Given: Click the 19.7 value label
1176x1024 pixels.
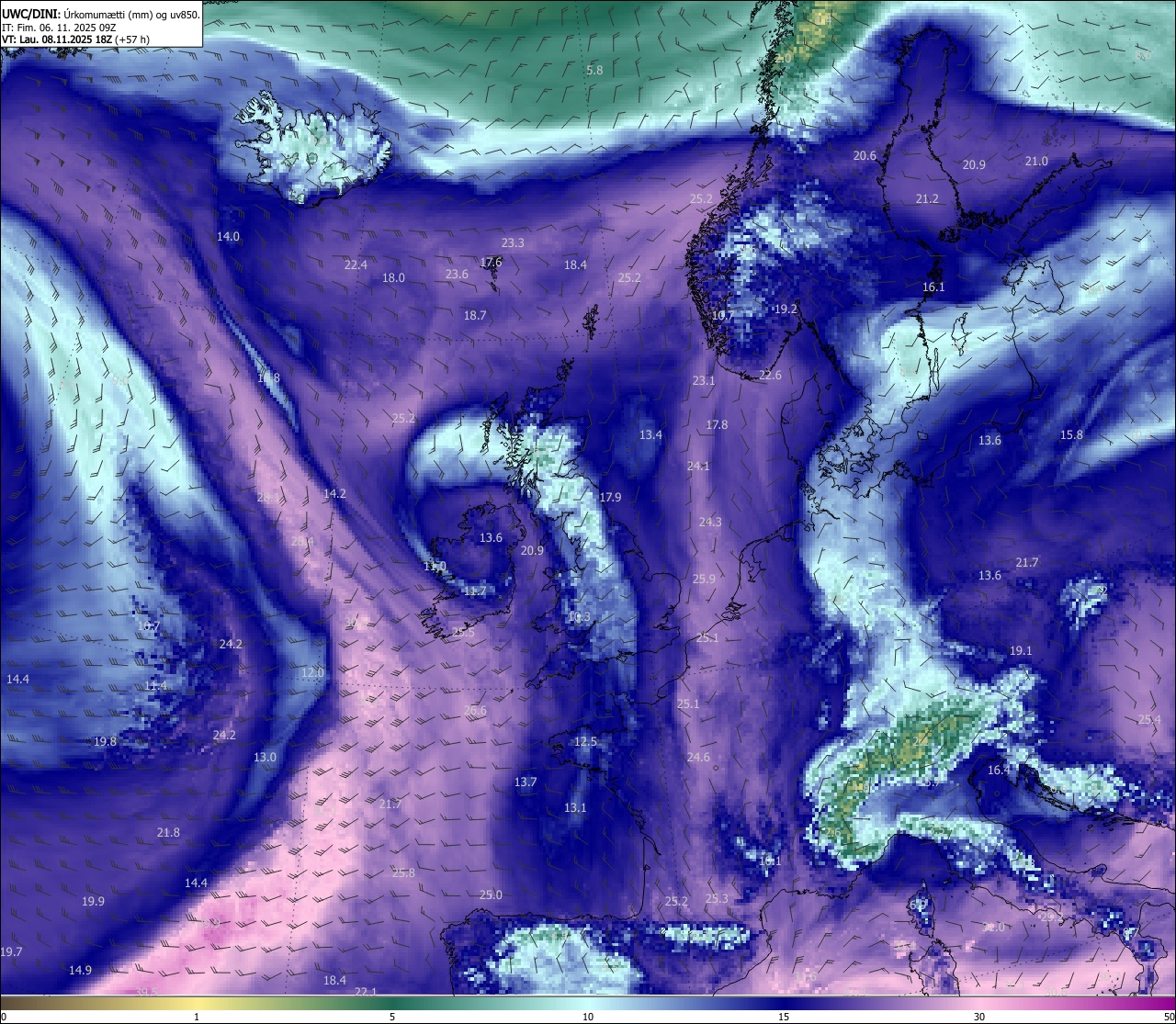Looking at the screenshot, I should (11, 952).
